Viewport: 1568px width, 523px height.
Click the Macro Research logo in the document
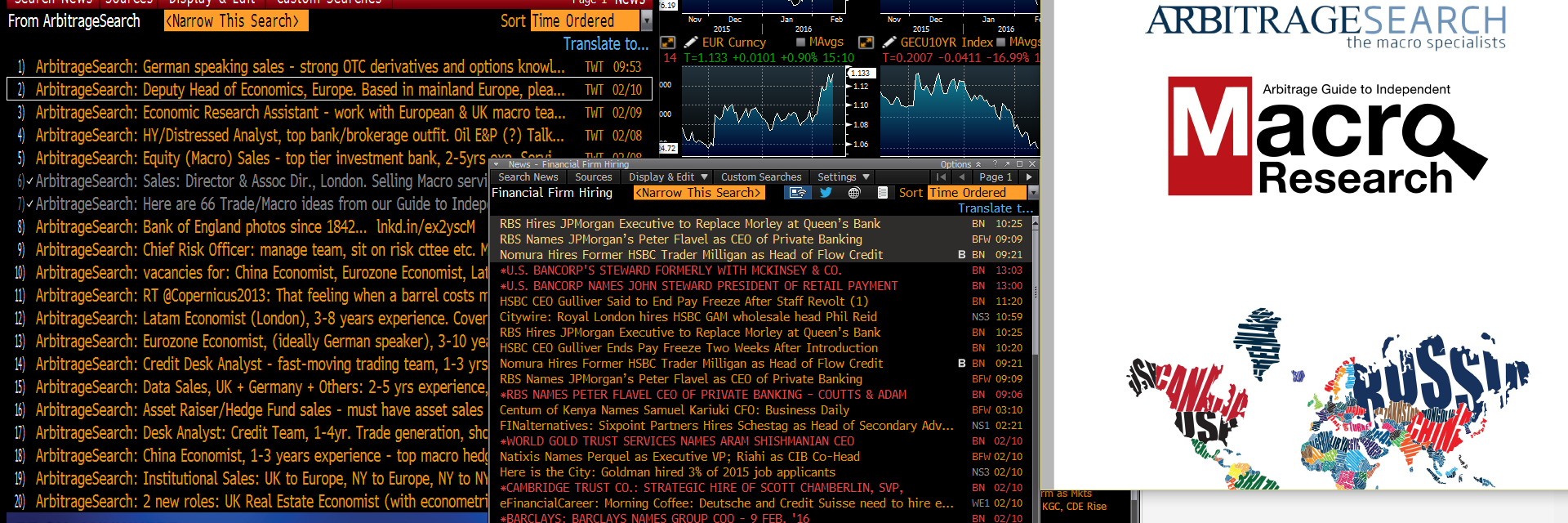pos(1327,136)
